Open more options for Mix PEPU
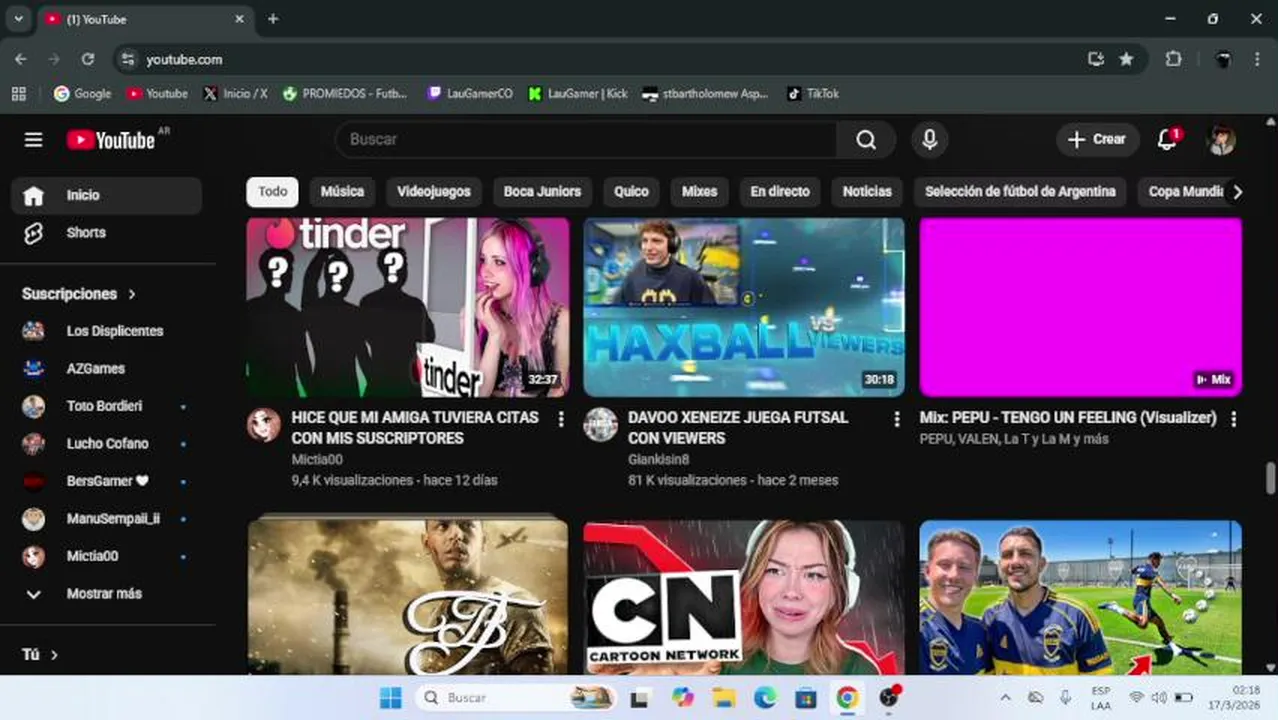The image size is (1278, 720). [1233, 419]
